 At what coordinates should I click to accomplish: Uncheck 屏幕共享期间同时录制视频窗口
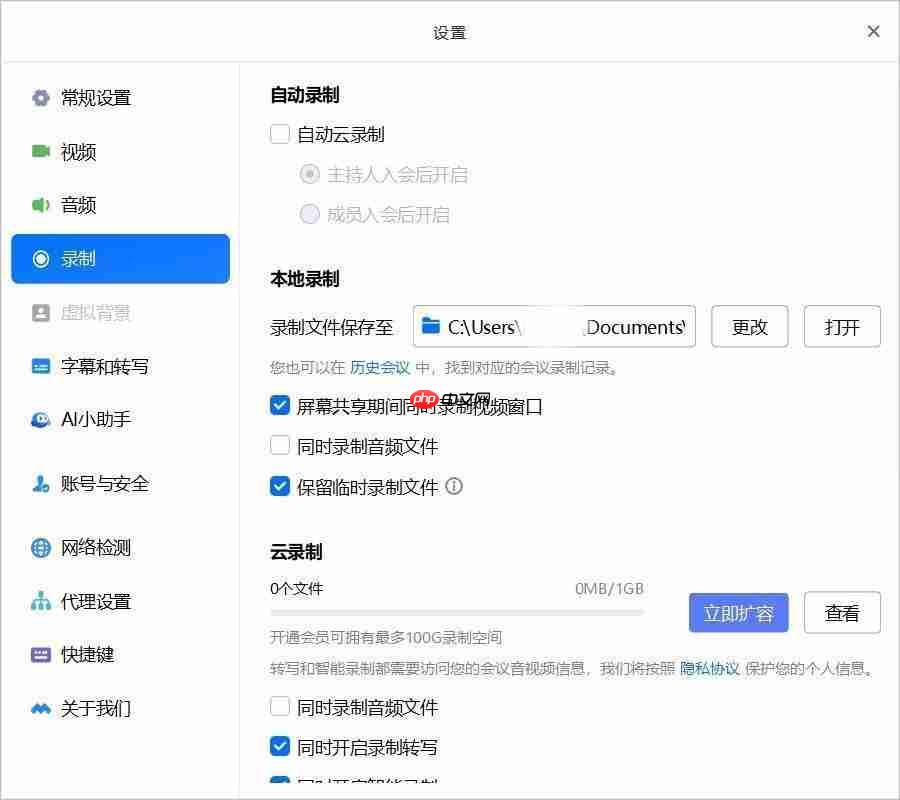point(279,405)
